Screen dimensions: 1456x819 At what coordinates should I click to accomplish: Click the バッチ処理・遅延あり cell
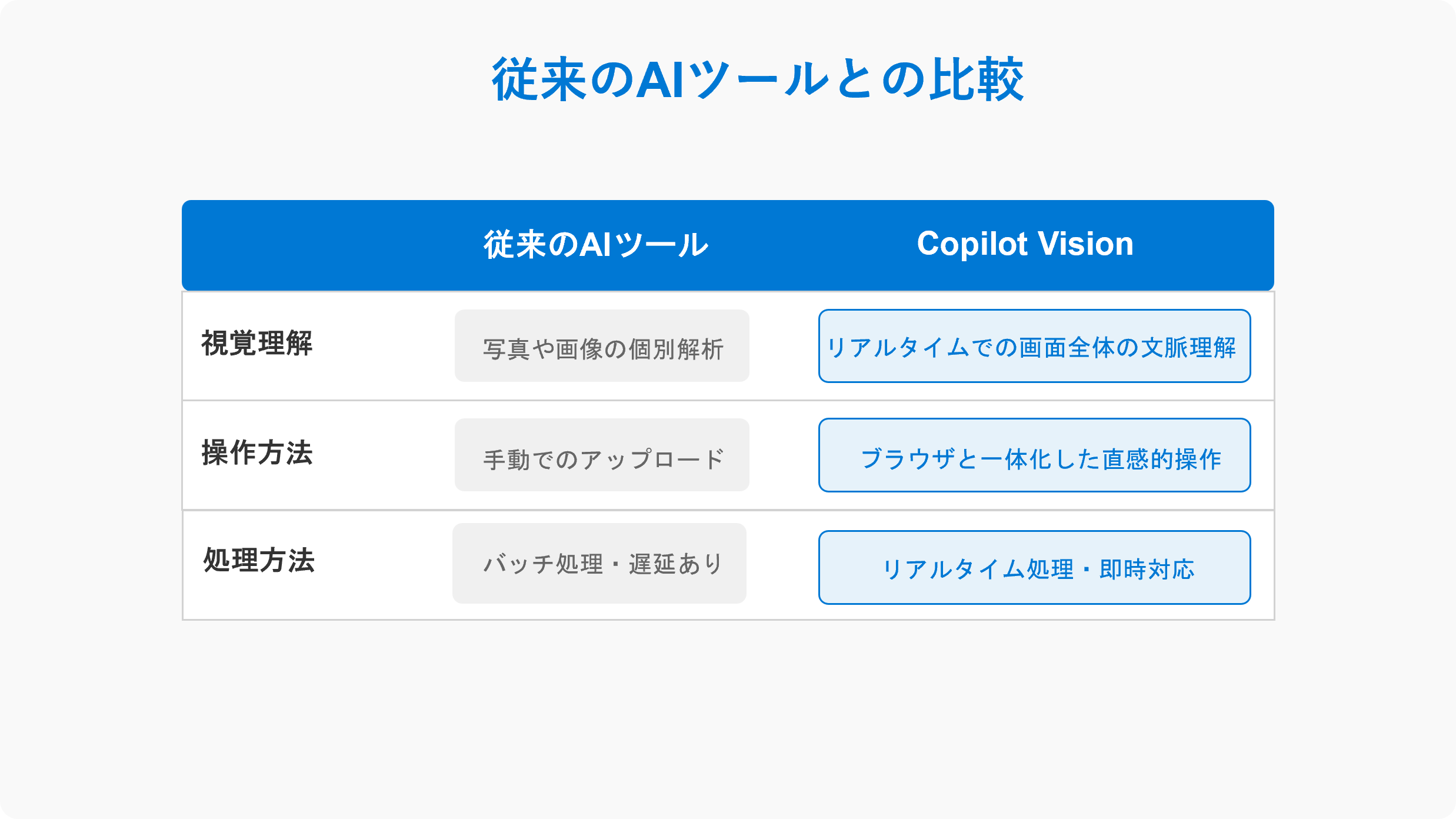click(x=599, y=564)
